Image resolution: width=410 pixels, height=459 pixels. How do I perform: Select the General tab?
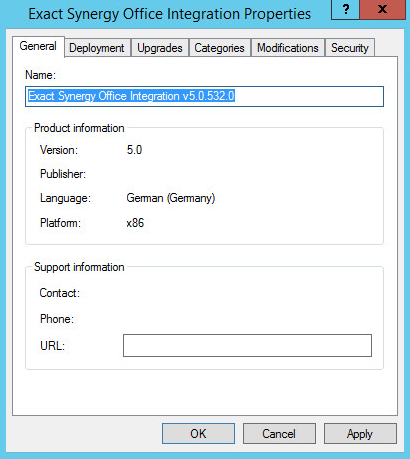(38, 46)
